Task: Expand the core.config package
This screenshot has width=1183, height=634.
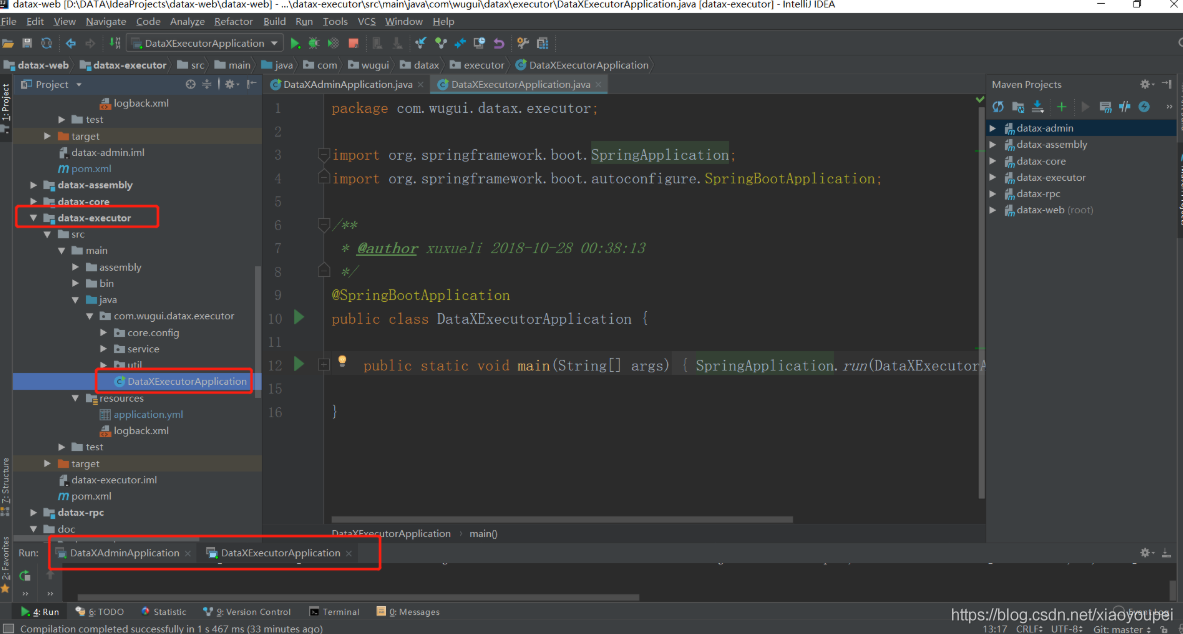Action: tap(104, 333)
